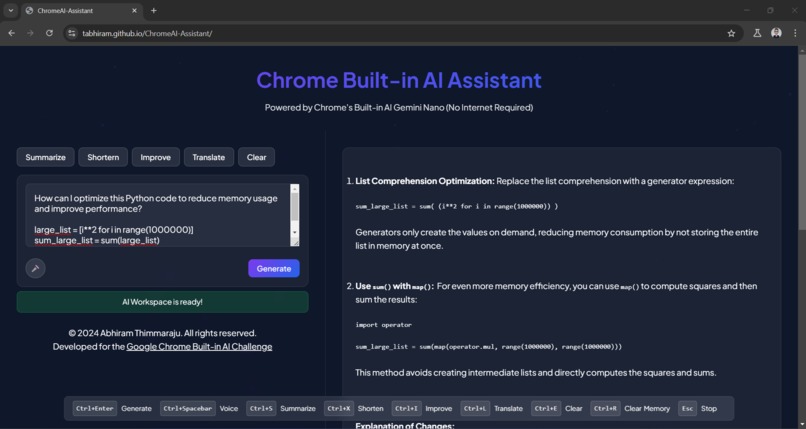Click the Summarize button
Image resolution: width=806 pixels, height=429 pixels.
45,157
